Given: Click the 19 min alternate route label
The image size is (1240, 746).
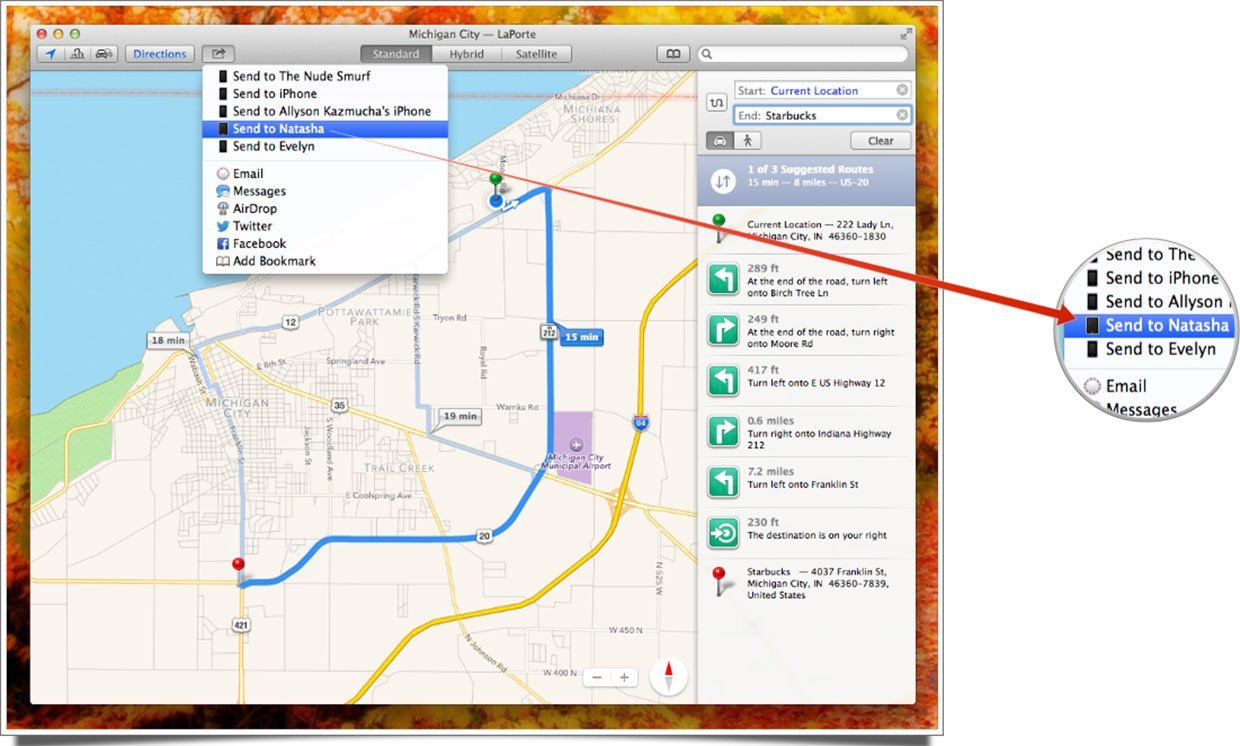Looking at the screenshot, I should (x=458, y=416).
